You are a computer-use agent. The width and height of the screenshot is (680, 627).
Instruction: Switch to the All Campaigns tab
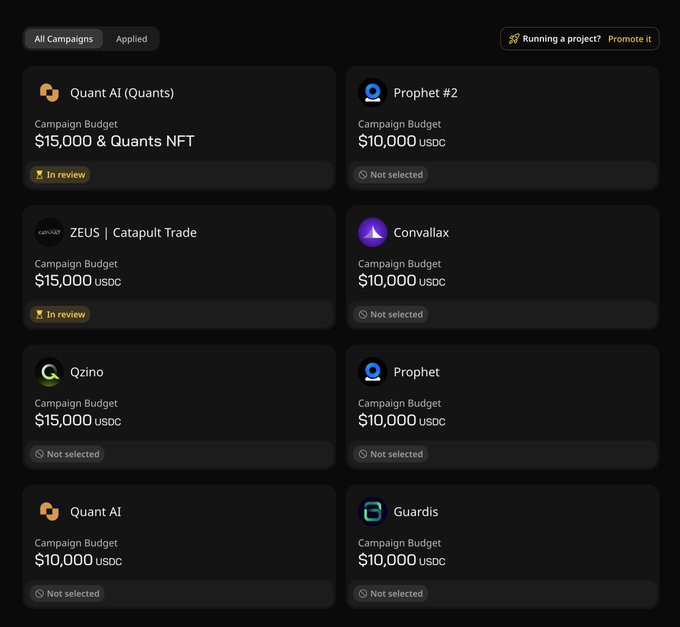(64, 39)
